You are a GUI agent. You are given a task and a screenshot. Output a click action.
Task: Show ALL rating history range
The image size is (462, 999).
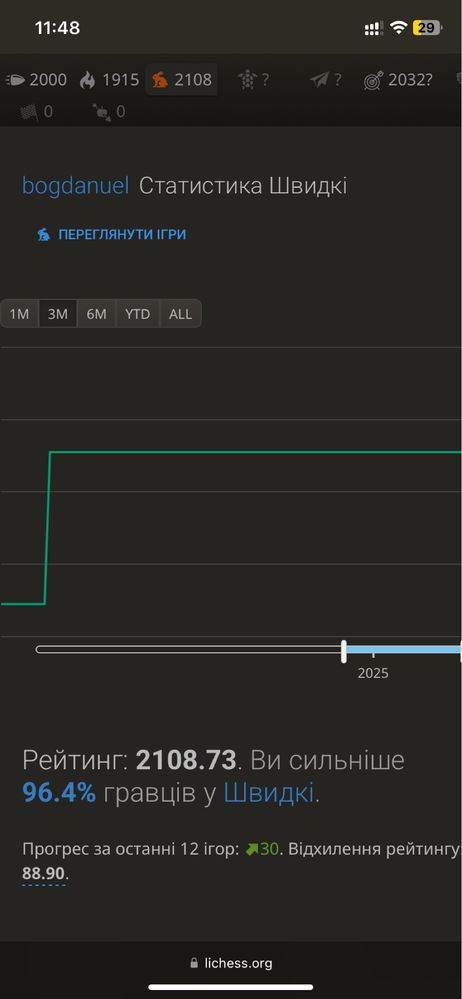(180, 314)
